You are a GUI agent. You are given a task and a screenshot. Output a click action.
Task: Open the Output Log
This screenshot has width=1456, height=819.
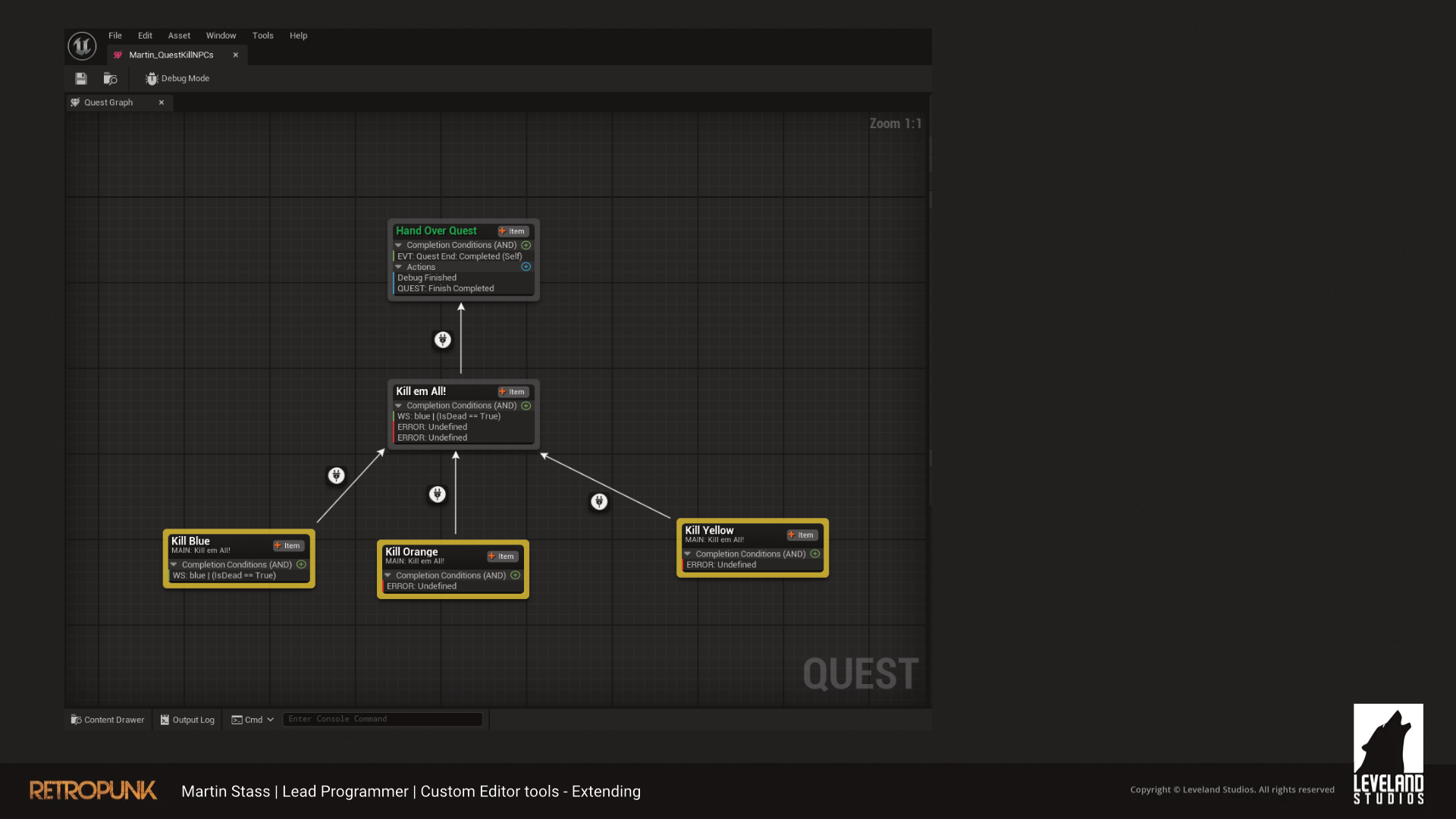pos(187,720)
